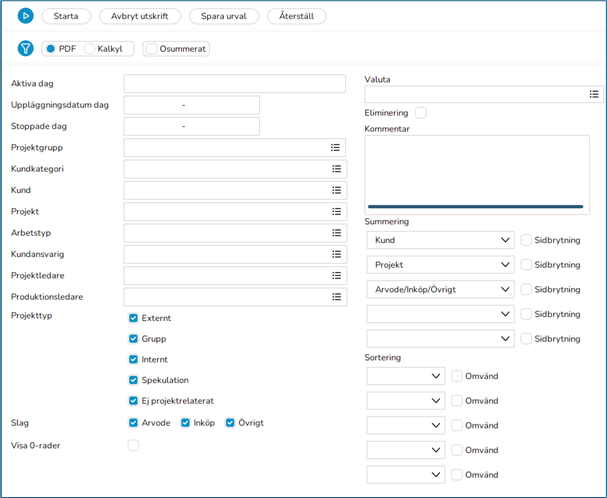
Task: Click the blue filter funnel icon
Action: (25, 49)
